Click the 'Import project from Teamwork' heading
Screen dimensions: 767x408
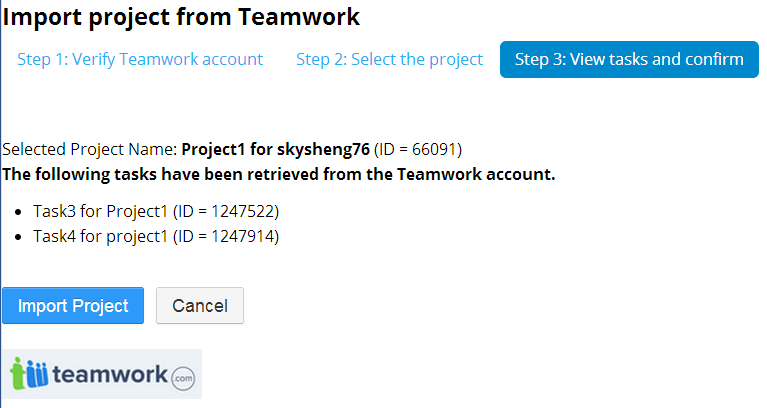tap(181, 17)
